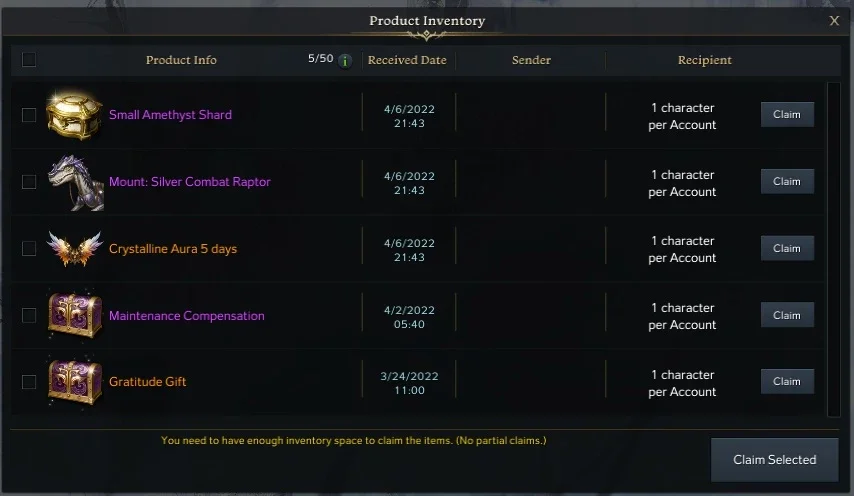Click the Maintenance Compensation purple chest icon
854x496 pixels.
pyautogui.click(x=75, y=315)
